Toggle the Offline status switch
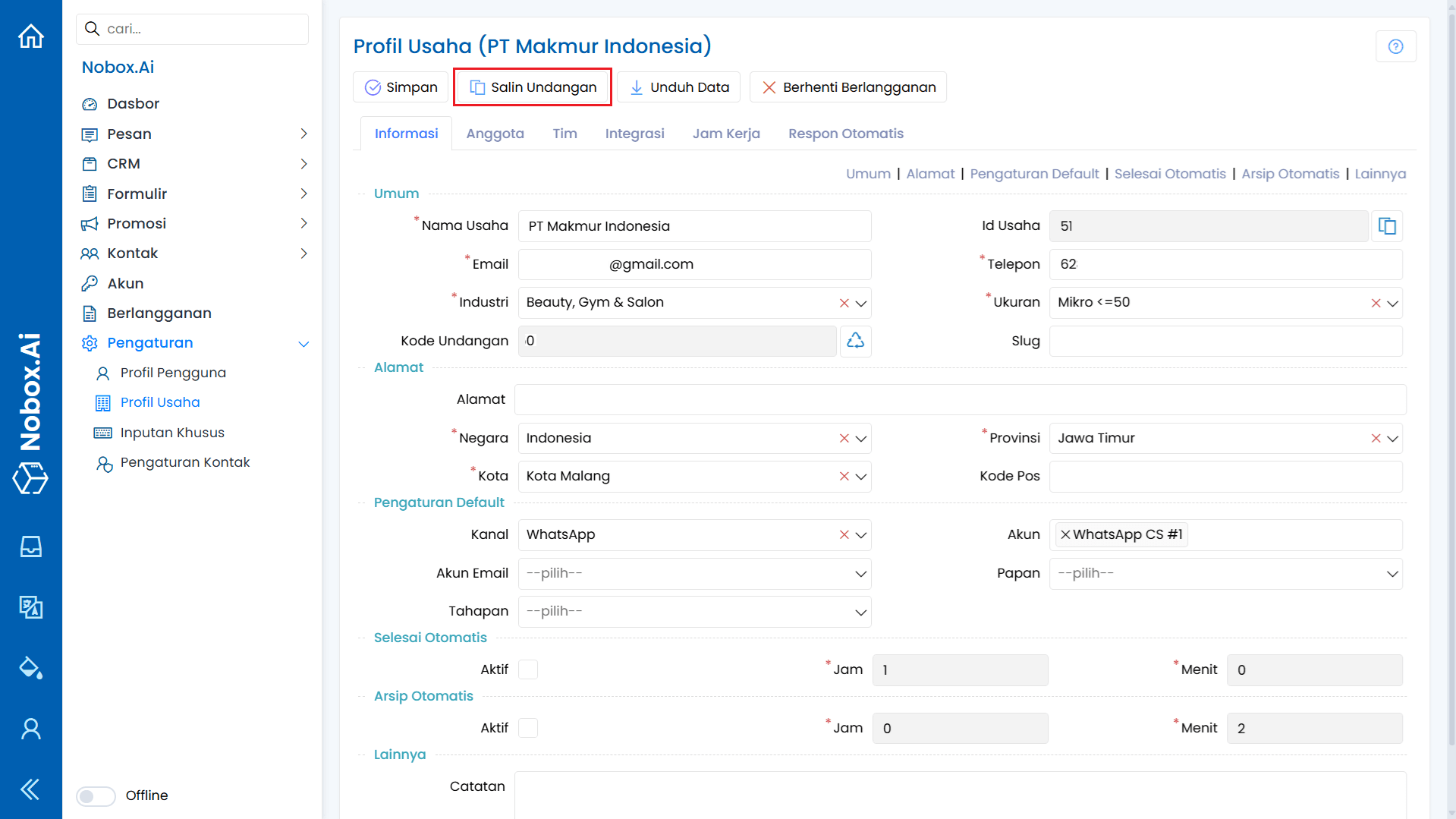1456x819 pixels. coord(95,795)
